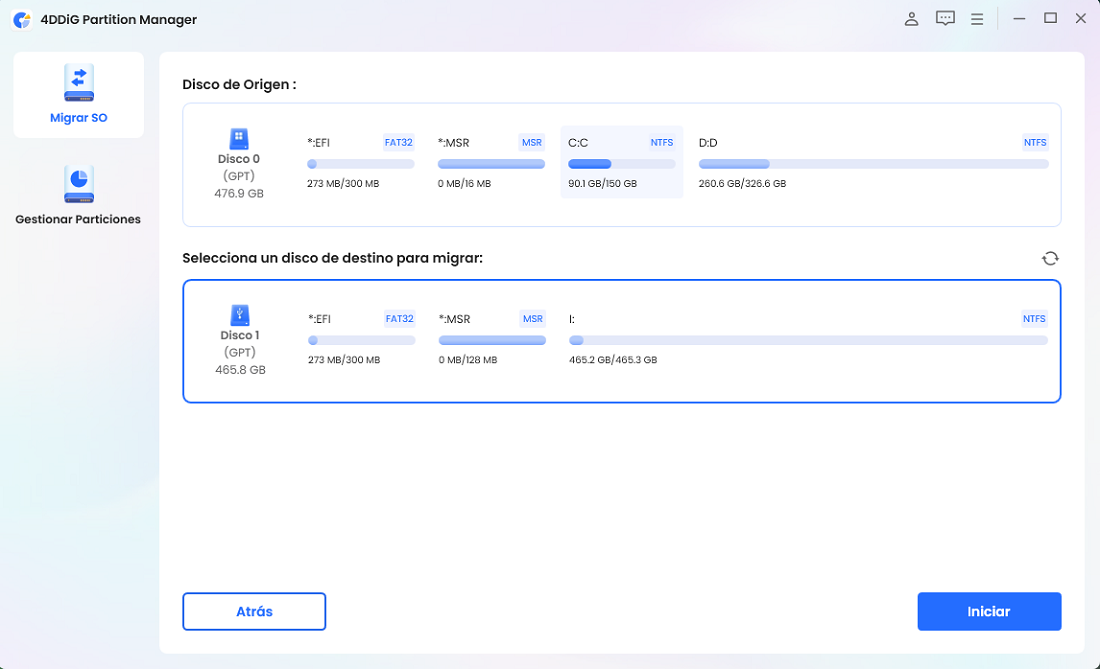Click the Disco 1 EFI usage bar
This screenshot has height=669, width=1100.
pos(361,340)
